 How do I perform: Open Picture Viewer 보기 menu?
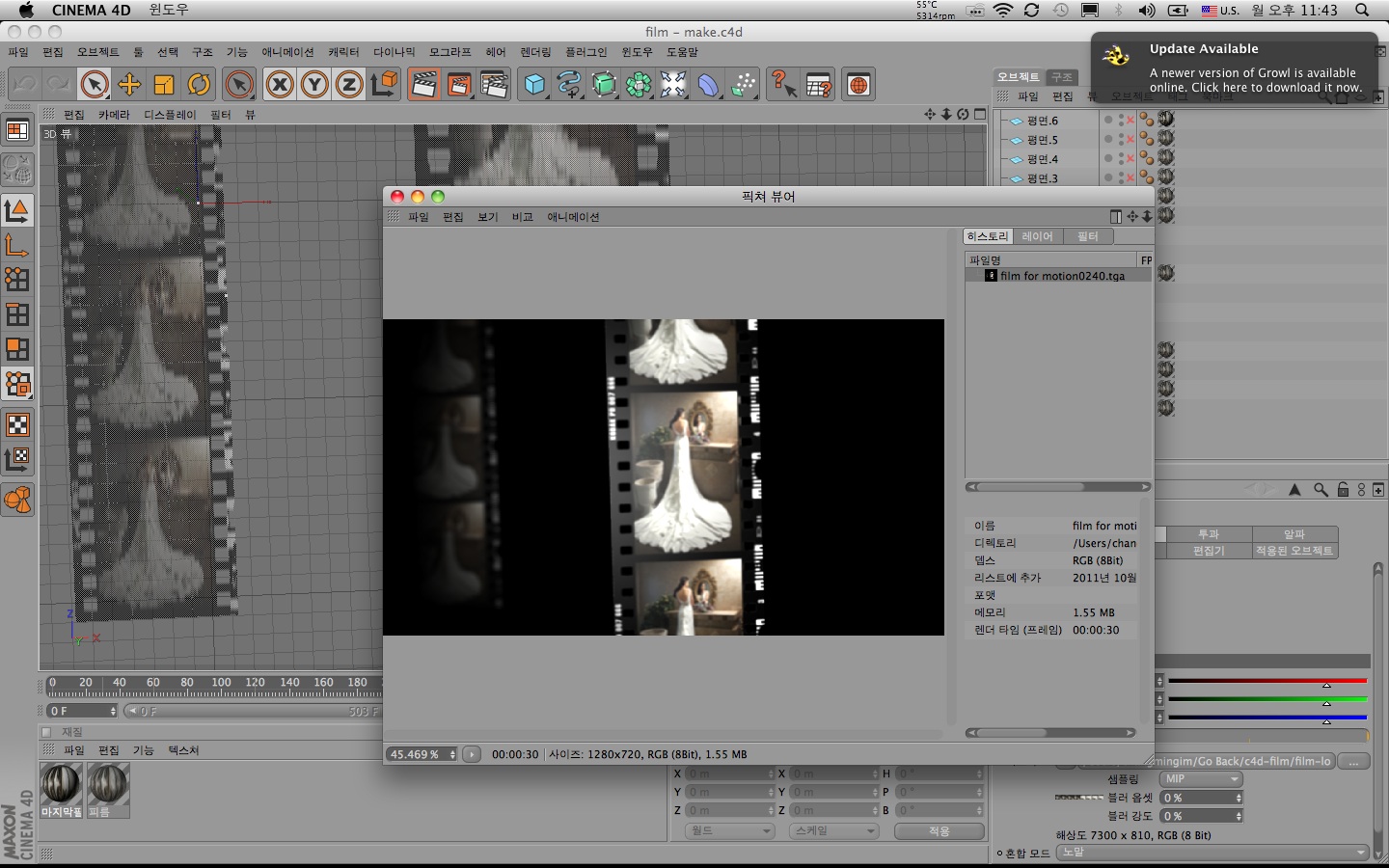coord(488,217)
